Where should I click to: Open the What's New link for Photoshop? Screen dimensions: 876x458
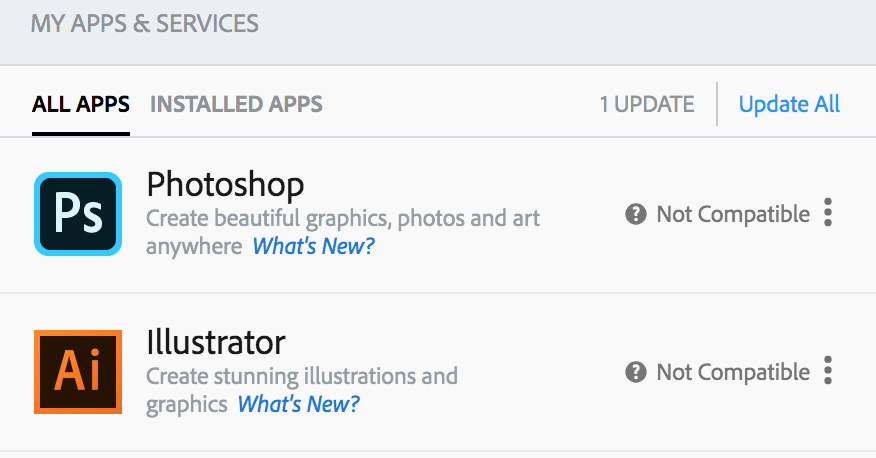click(x=313, y=246)
